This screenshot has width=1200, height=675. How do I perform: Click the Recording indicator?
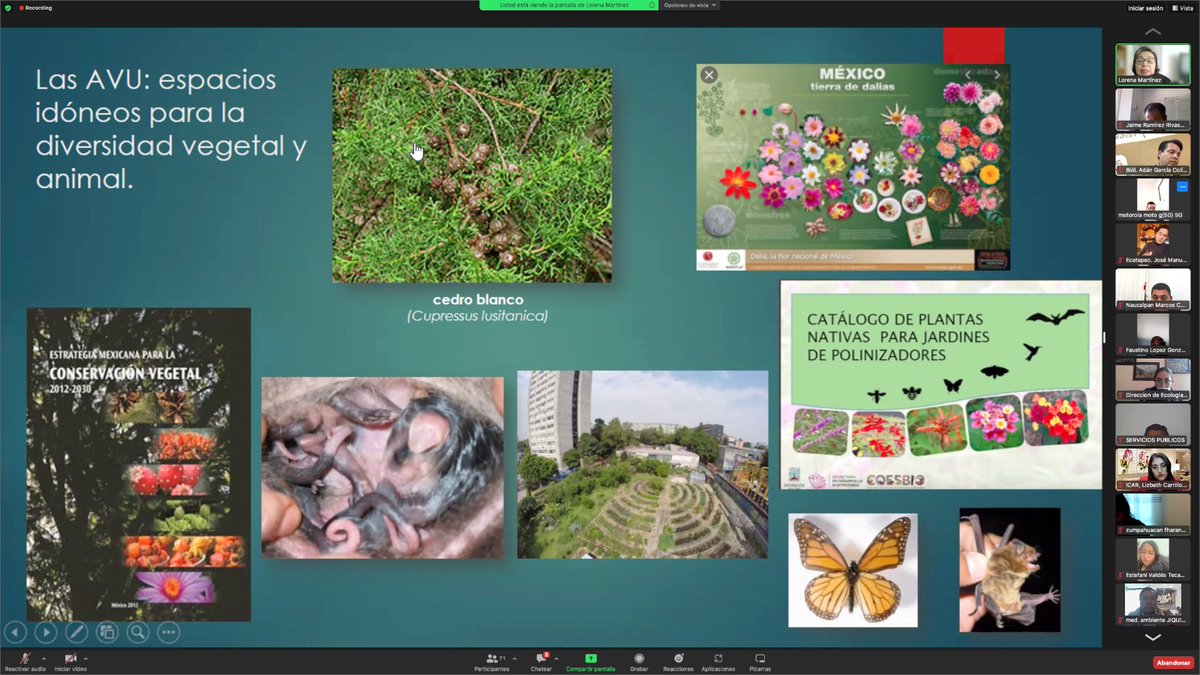pyautogui.click(x=37, y=7)
